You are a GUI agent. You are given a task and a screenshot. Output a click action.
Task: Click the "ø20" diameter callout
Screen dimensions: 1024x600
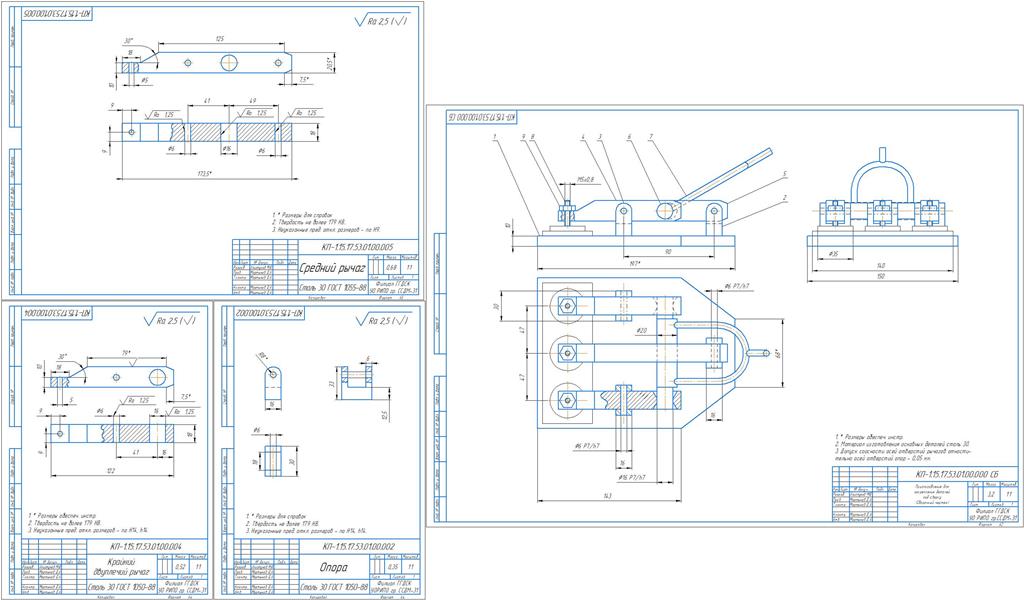641,330
